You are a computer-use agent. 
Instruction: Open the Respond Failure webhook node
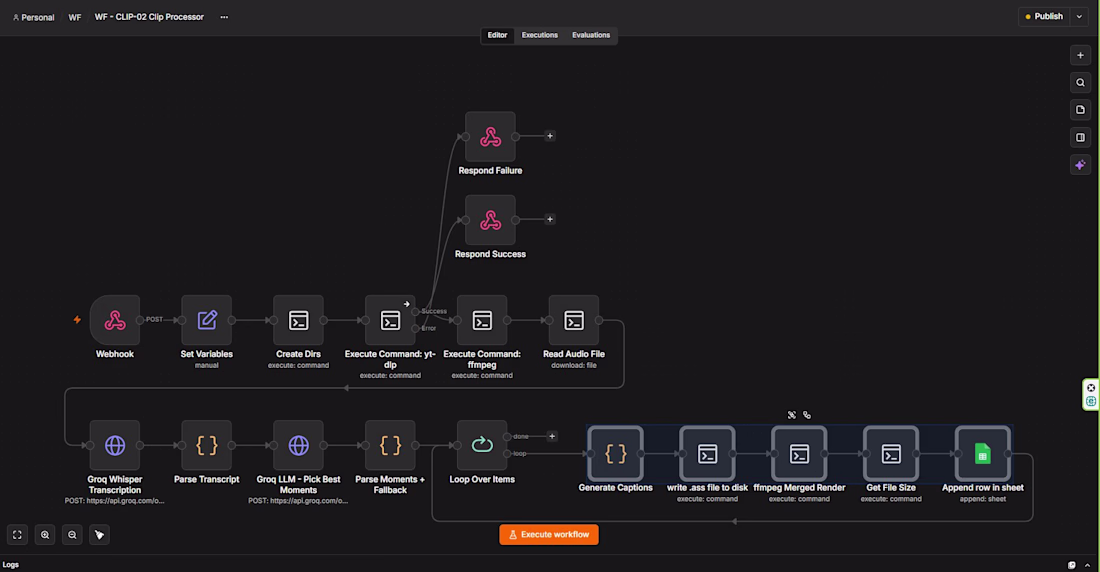point(490,137)
